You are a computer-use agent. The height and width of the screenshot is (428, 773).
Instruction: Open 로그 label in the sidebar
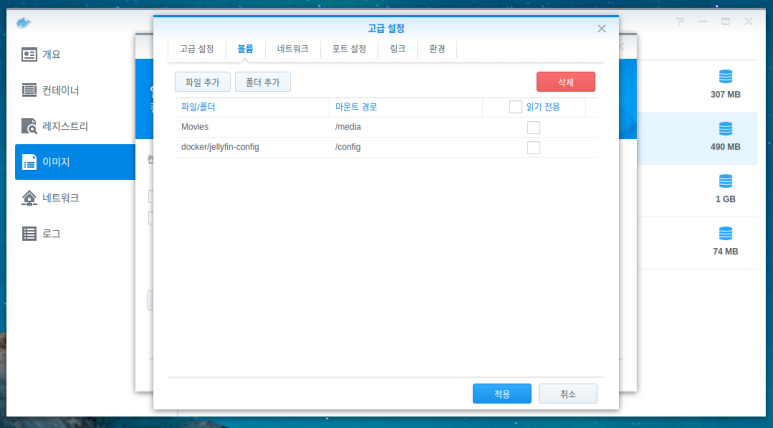click(51, 233)
